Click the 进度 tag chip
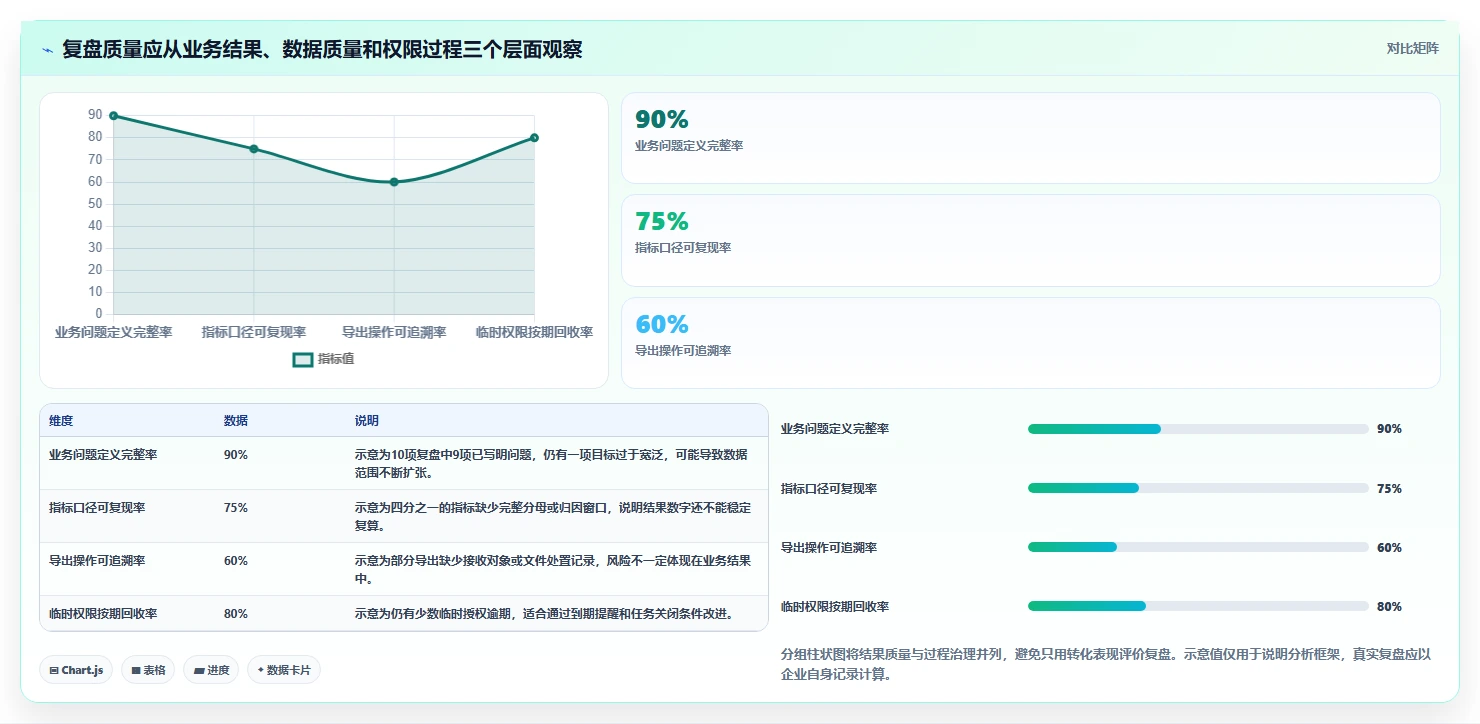The height and width of the screenshot is (724, 1480). tap(211, 670)
